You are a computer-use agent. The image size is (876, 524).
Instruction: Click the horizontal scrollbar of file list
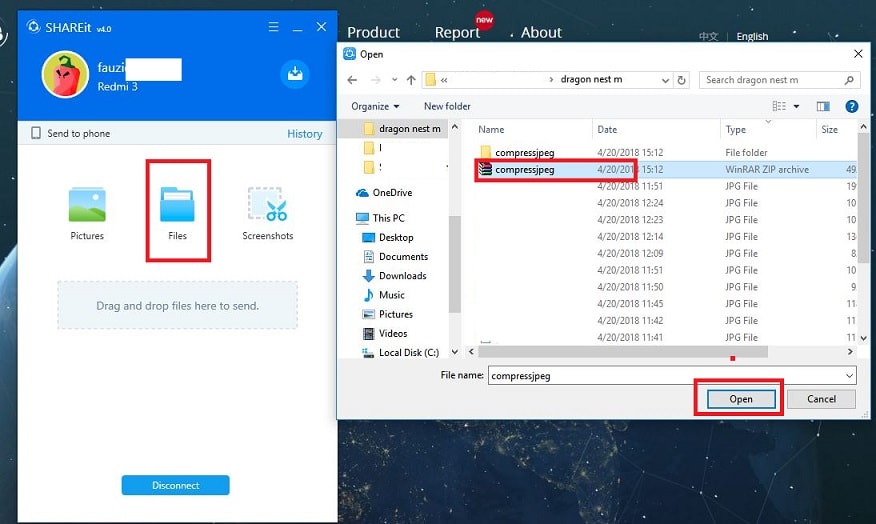click(x=623, y=352)
